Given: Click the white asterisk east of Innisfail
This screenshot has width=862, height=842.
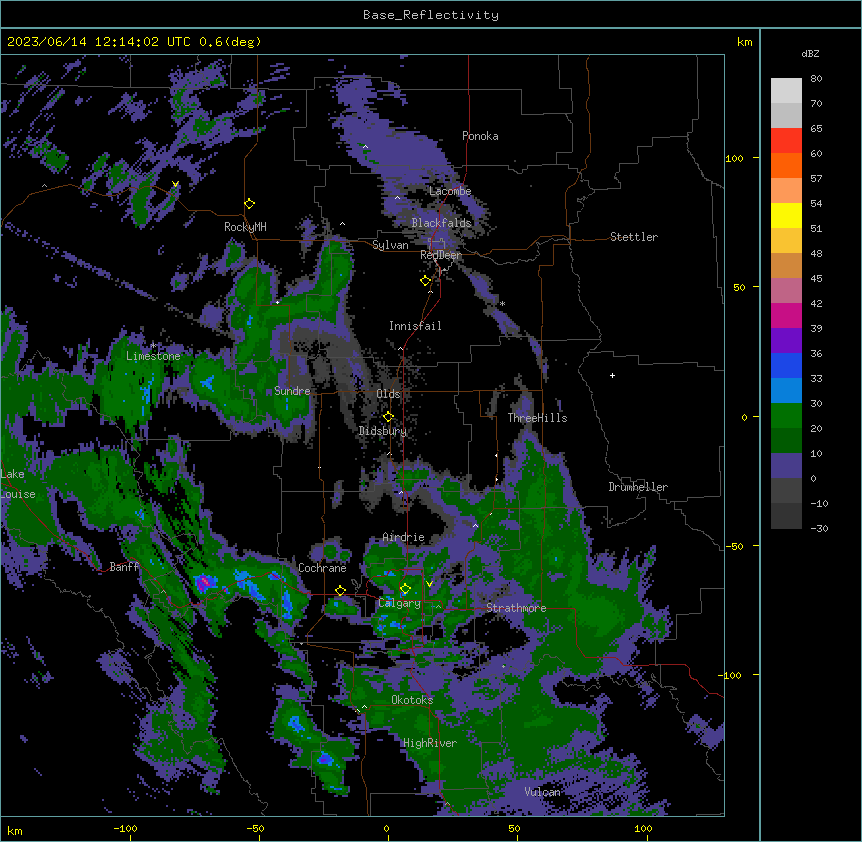Looking at the screenshot, I should coord(502,303).
